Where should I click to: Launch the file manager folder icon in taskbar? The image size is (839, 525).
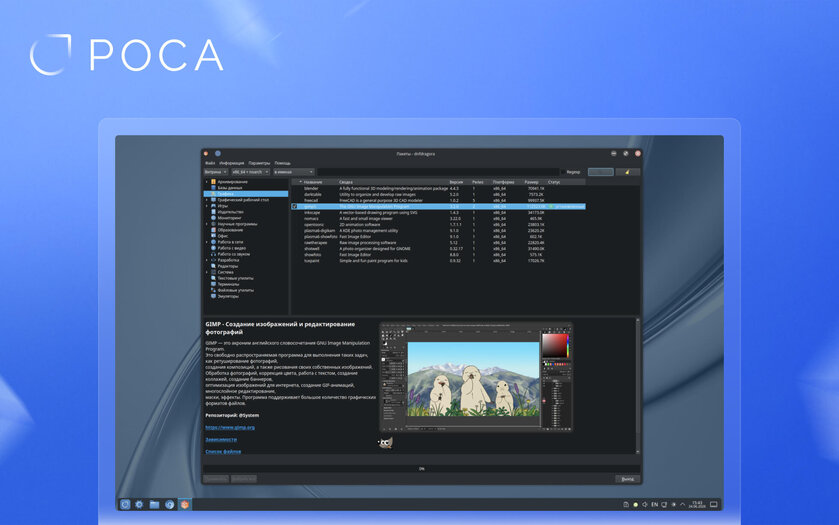(x=154, y=504)
